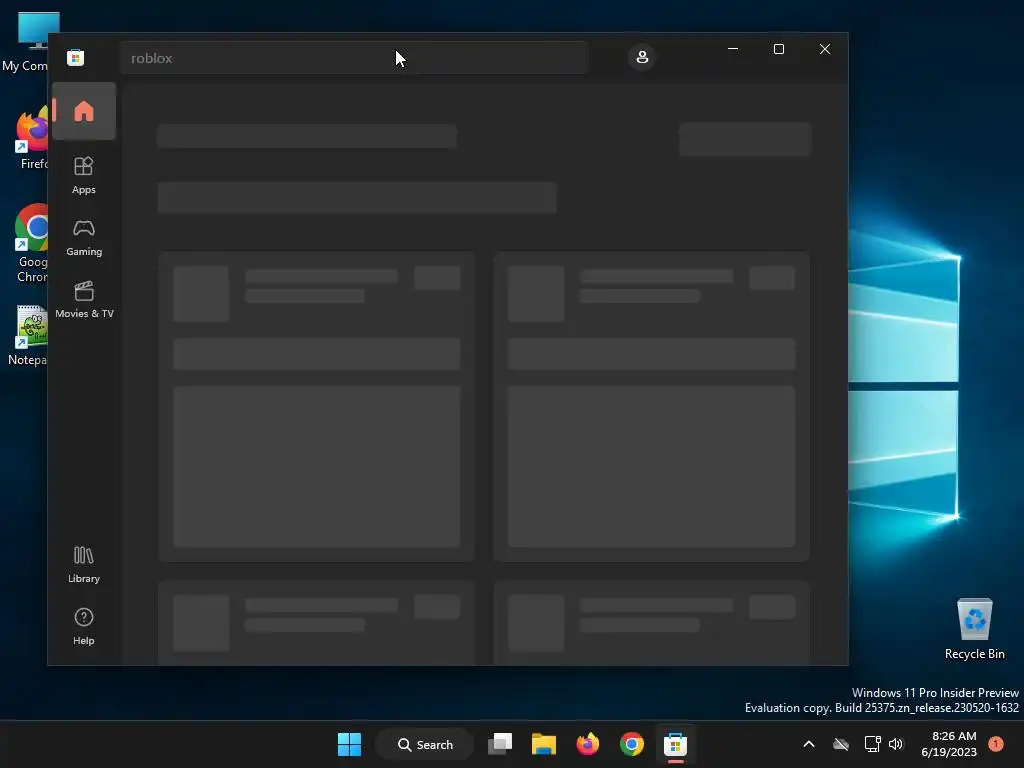
Task: Open the Apps section in Store sidebar
Action: click(x=84, y=175)
